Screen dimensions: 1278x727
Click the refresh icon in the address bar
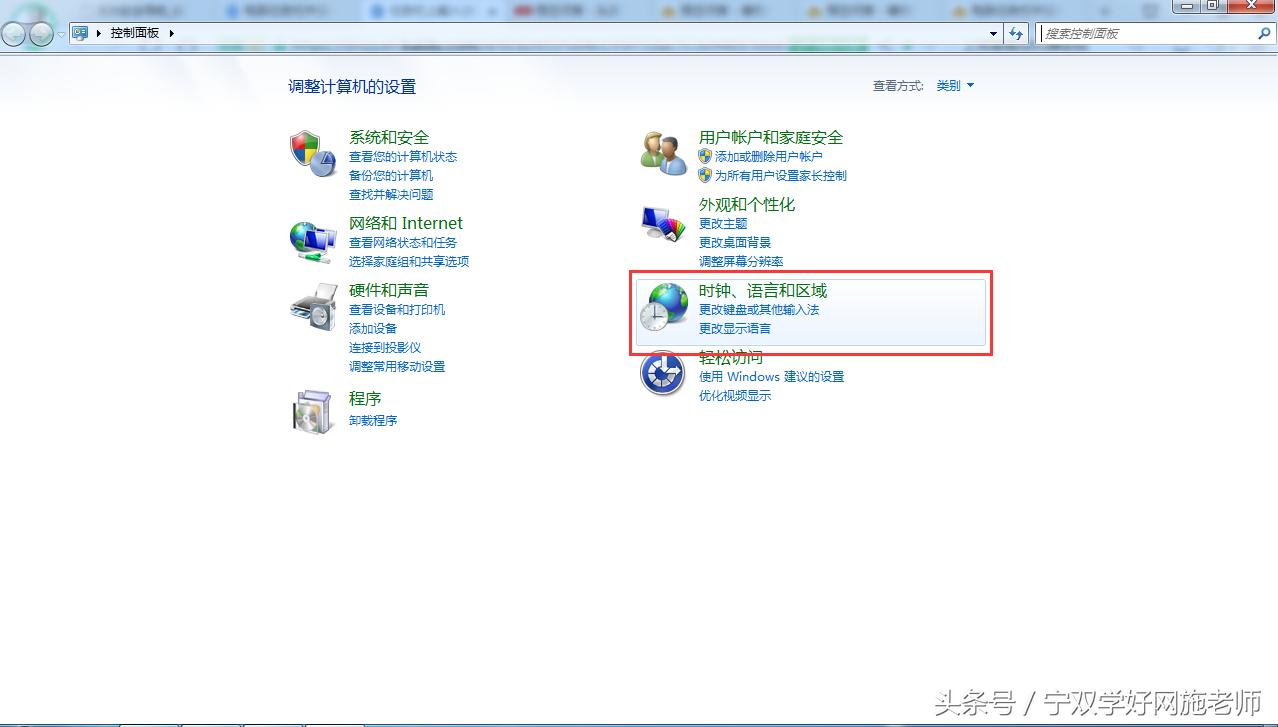pyautogui.click(x=1016, y=32)
